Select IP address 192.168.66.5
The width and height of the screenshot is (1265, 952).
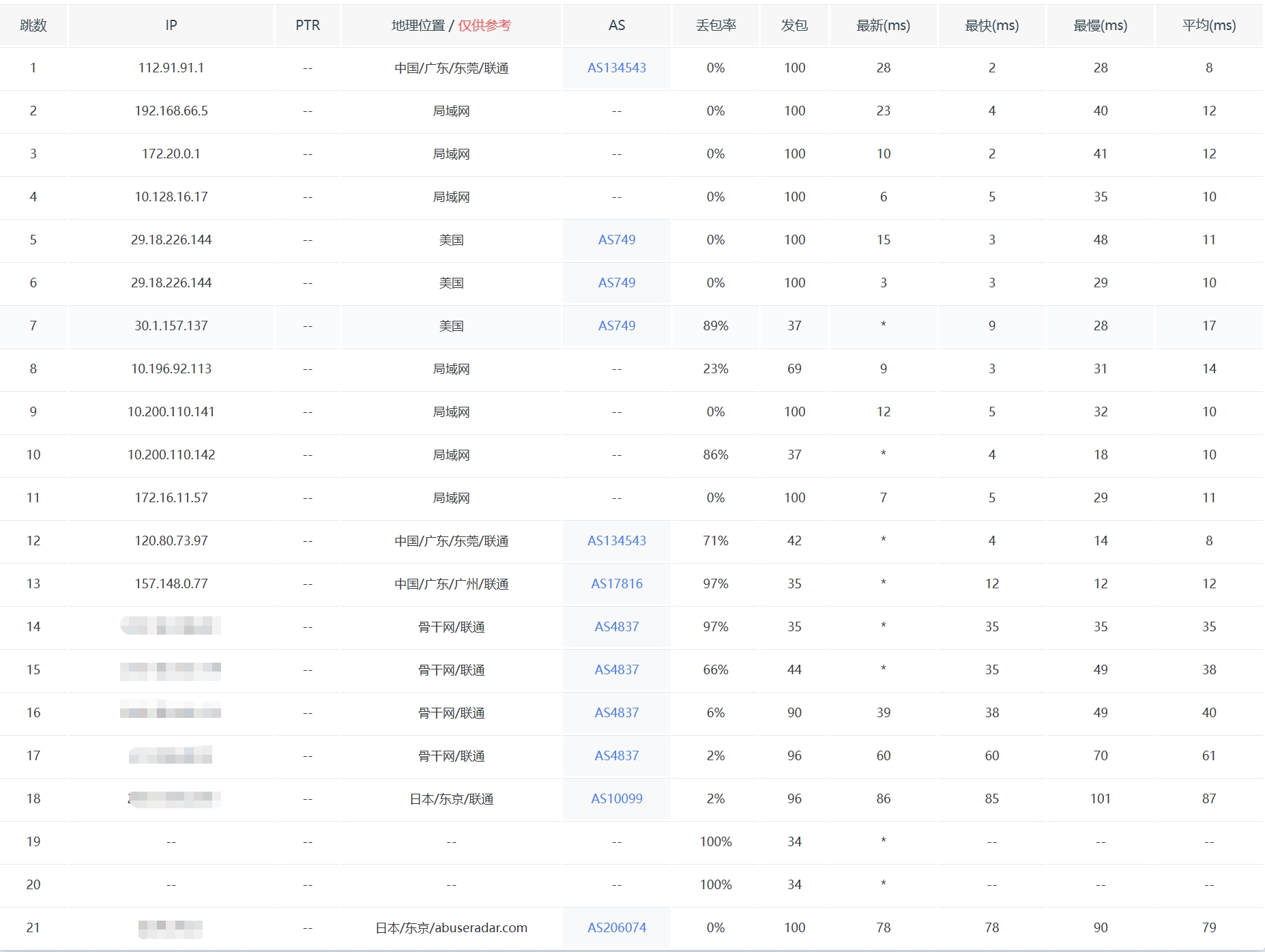point(171,111)
